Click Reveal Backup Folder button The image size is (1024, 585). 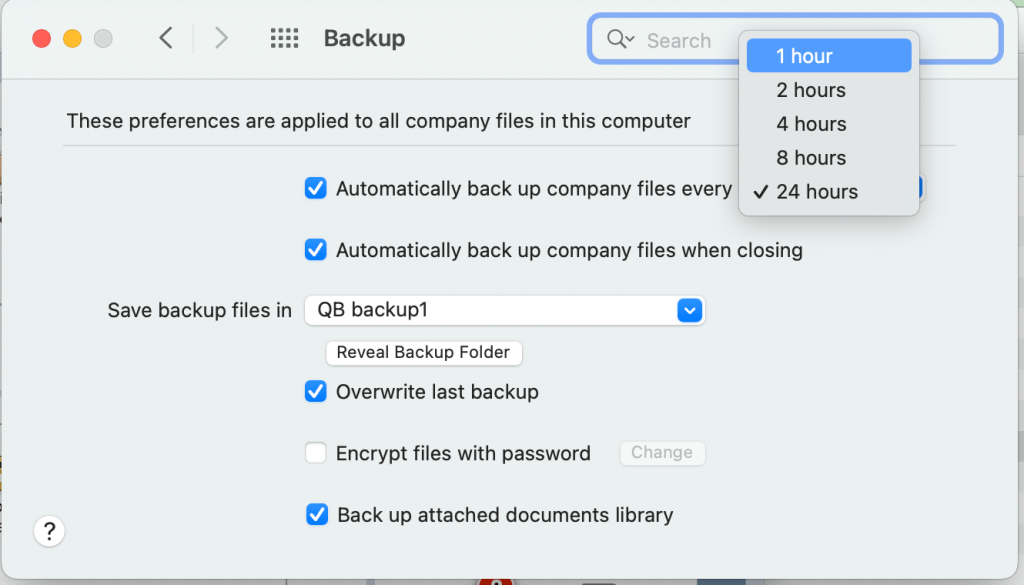(x=424, y=353)
